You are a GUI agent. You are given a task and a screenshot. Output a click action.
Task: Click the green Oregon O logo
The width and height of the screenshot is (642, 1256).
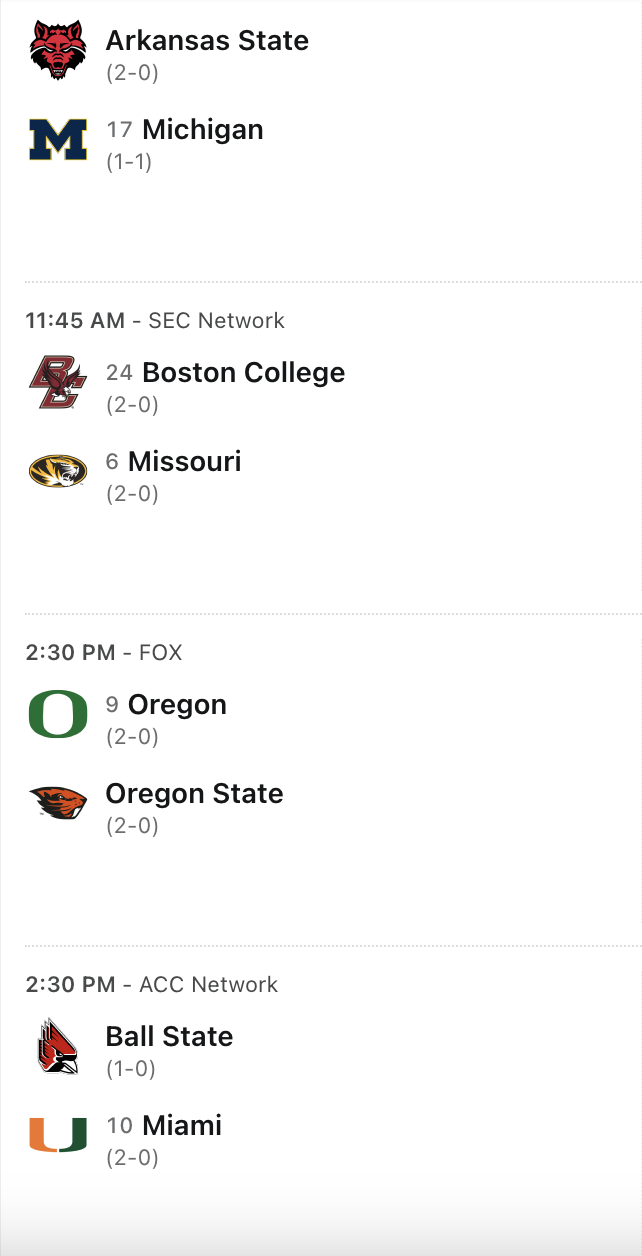pos(58,715)
